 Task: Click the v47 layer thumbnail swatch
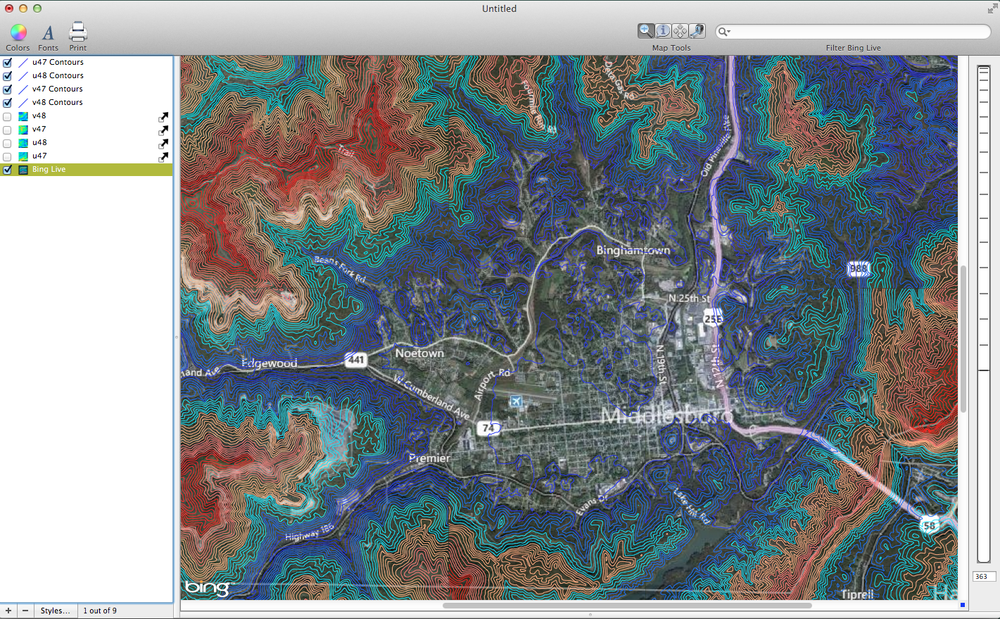22,129
